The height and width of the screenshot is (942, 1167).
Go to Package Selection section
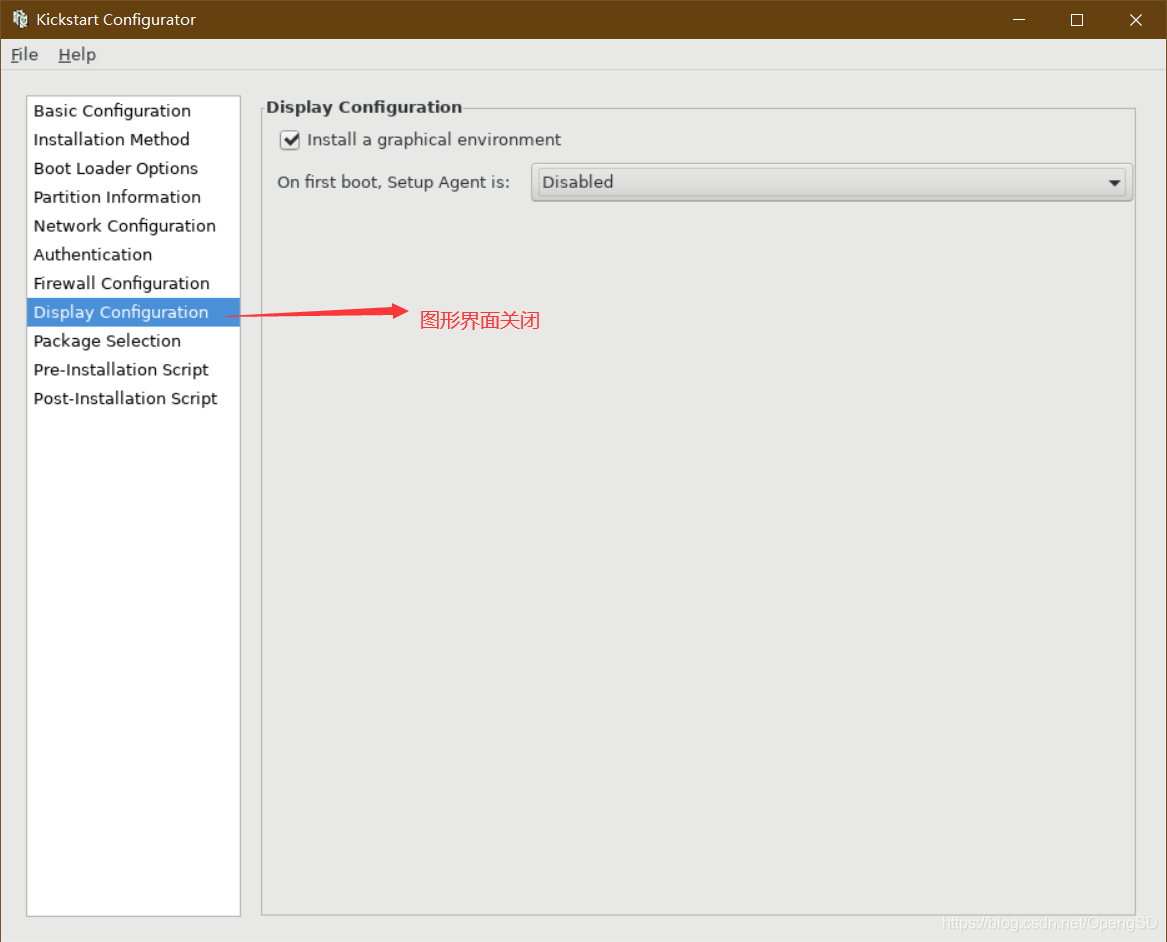(133, 341)
